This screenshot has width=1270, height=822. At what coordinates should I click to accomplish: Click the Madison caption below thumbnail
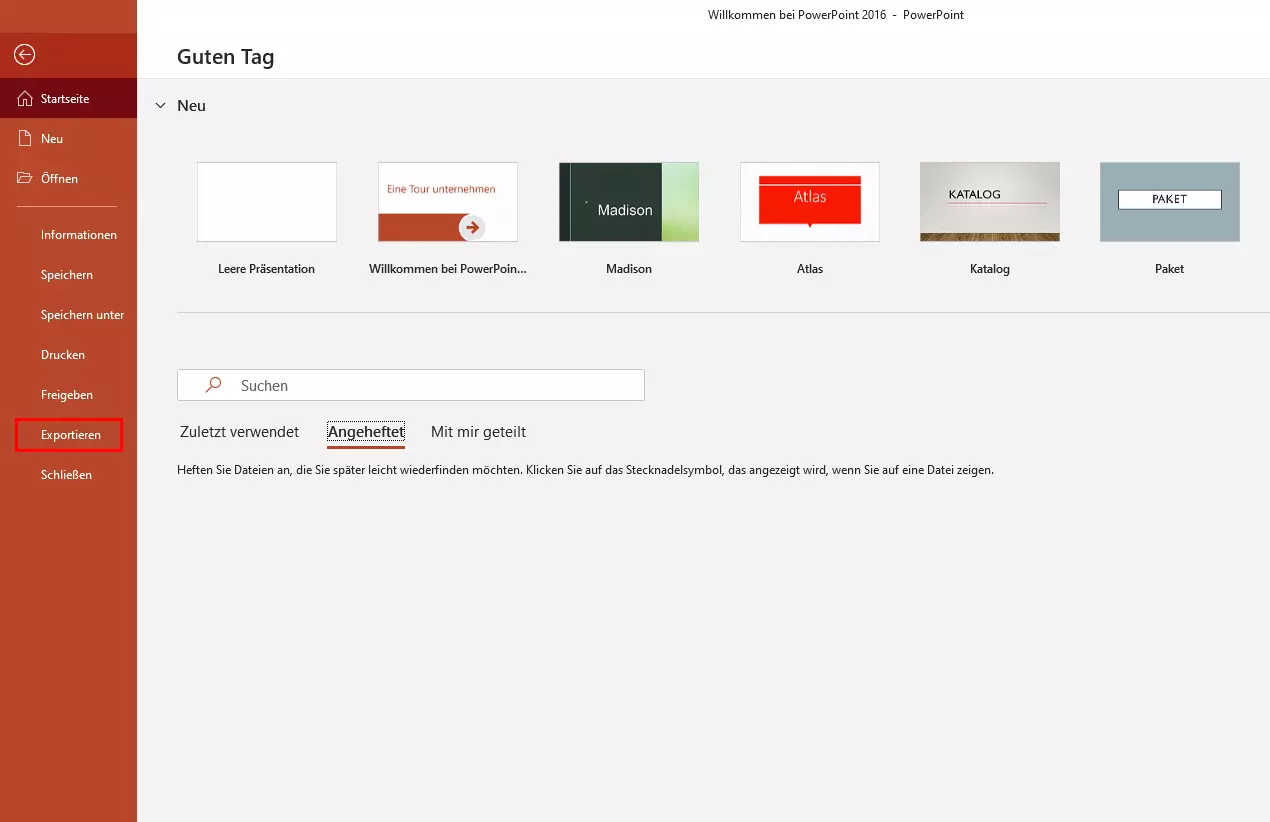pyautogui.click(x=629, y=269)
